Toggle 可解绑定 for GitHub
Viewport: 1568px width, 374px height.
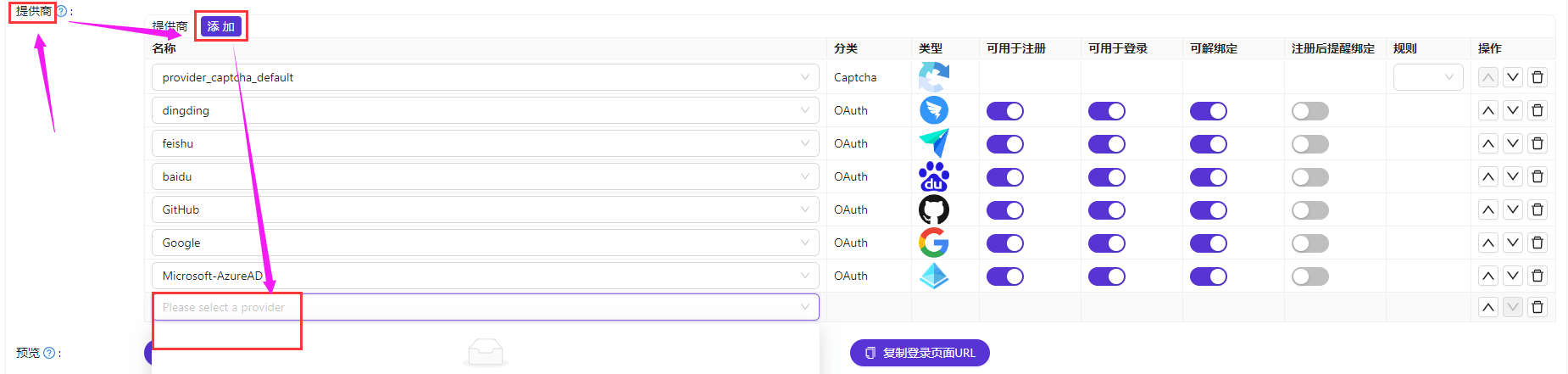pos(1209,210)
